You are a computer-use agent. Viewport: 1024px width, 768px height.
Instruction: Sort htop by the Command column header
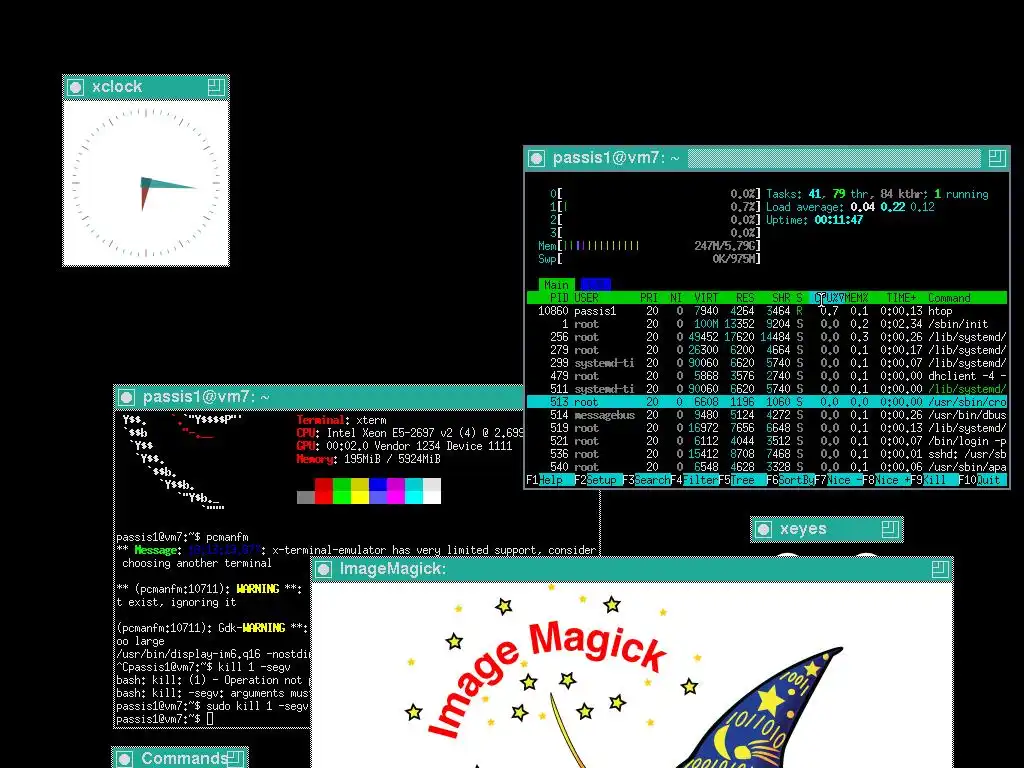point(949,298)
